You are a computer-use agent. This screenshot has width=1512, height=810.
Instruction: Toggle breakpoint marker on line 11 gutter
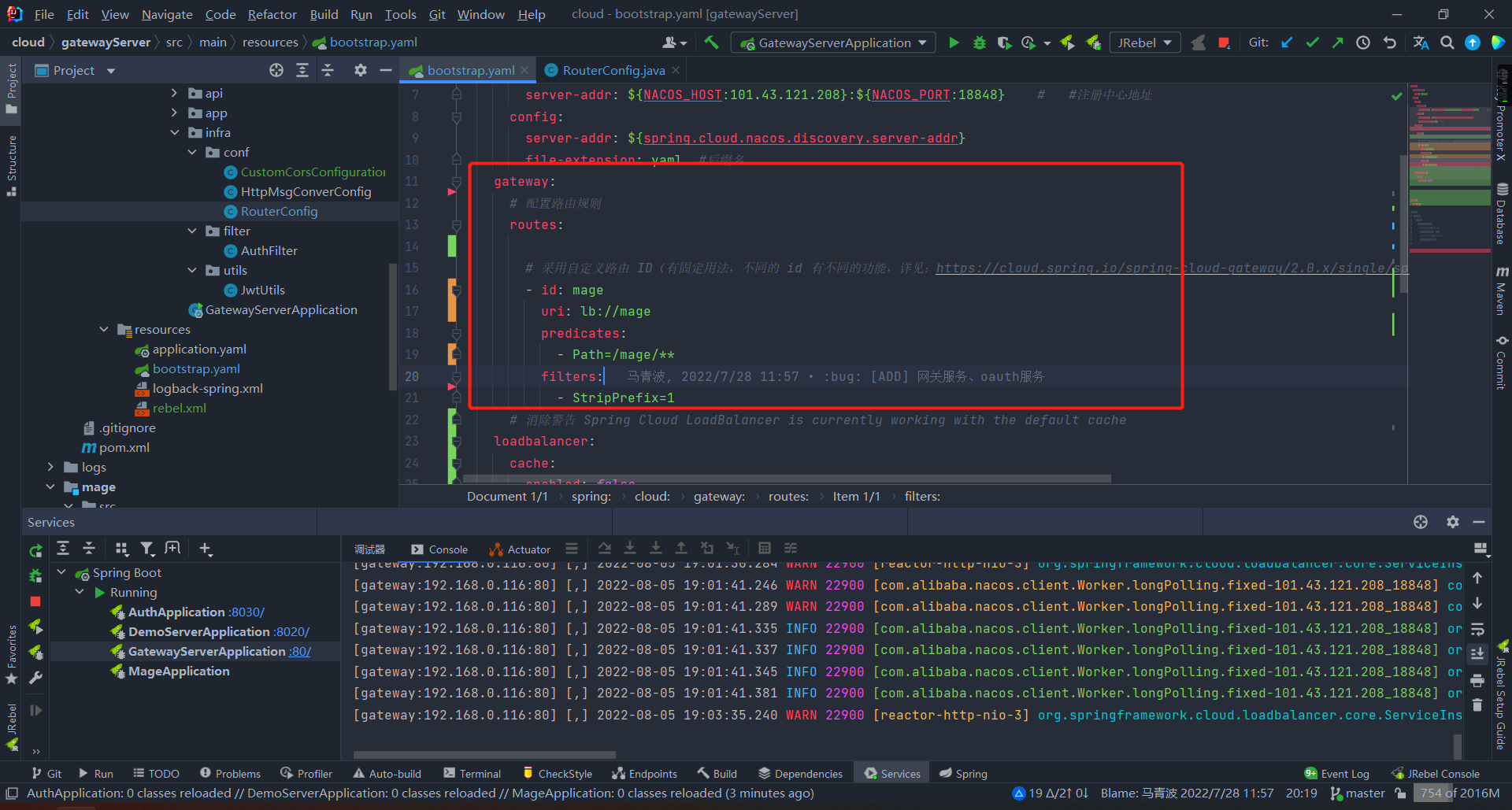coord(452,191)
